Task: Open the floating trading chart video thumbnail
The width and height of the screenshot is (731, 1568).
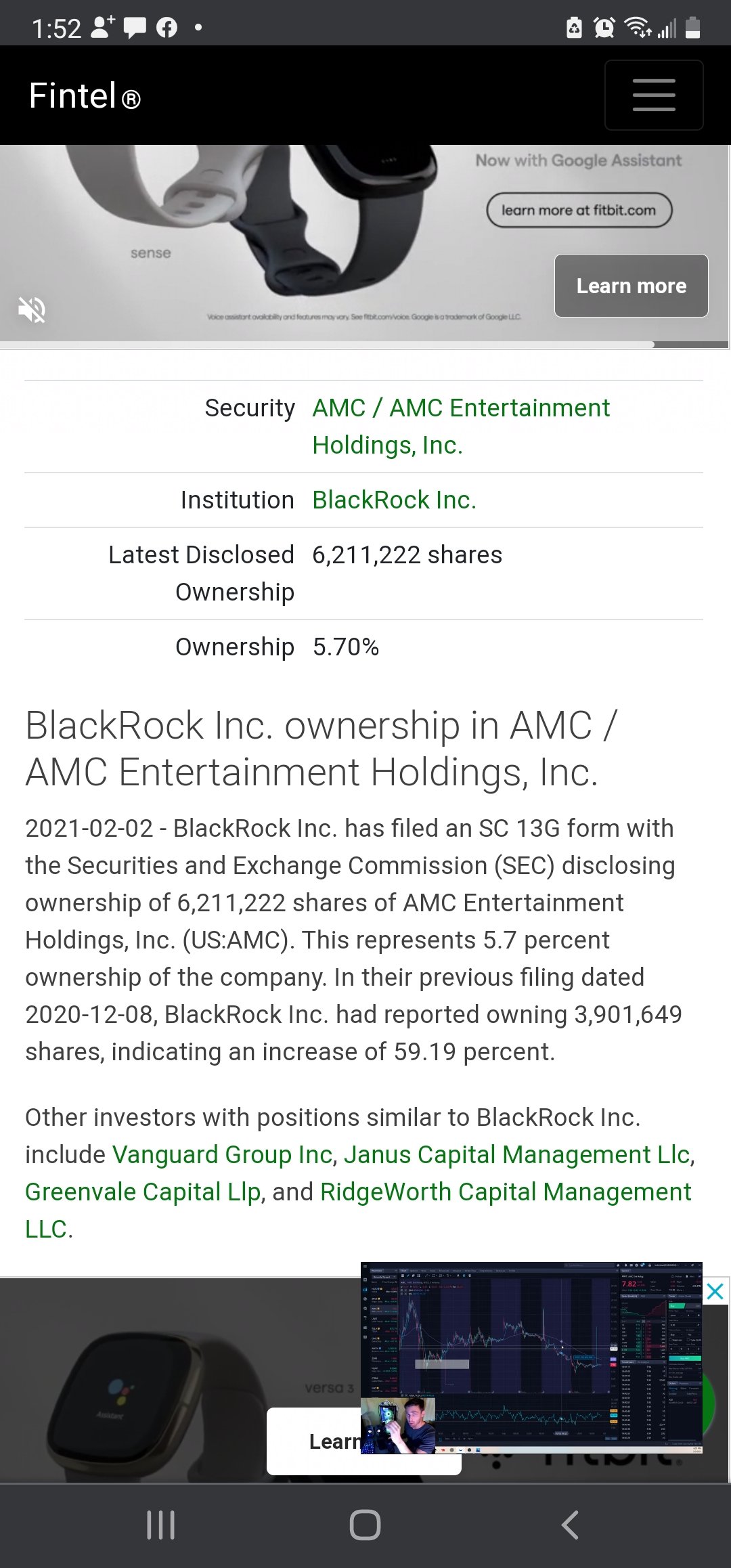Action: pos(531,1357)
